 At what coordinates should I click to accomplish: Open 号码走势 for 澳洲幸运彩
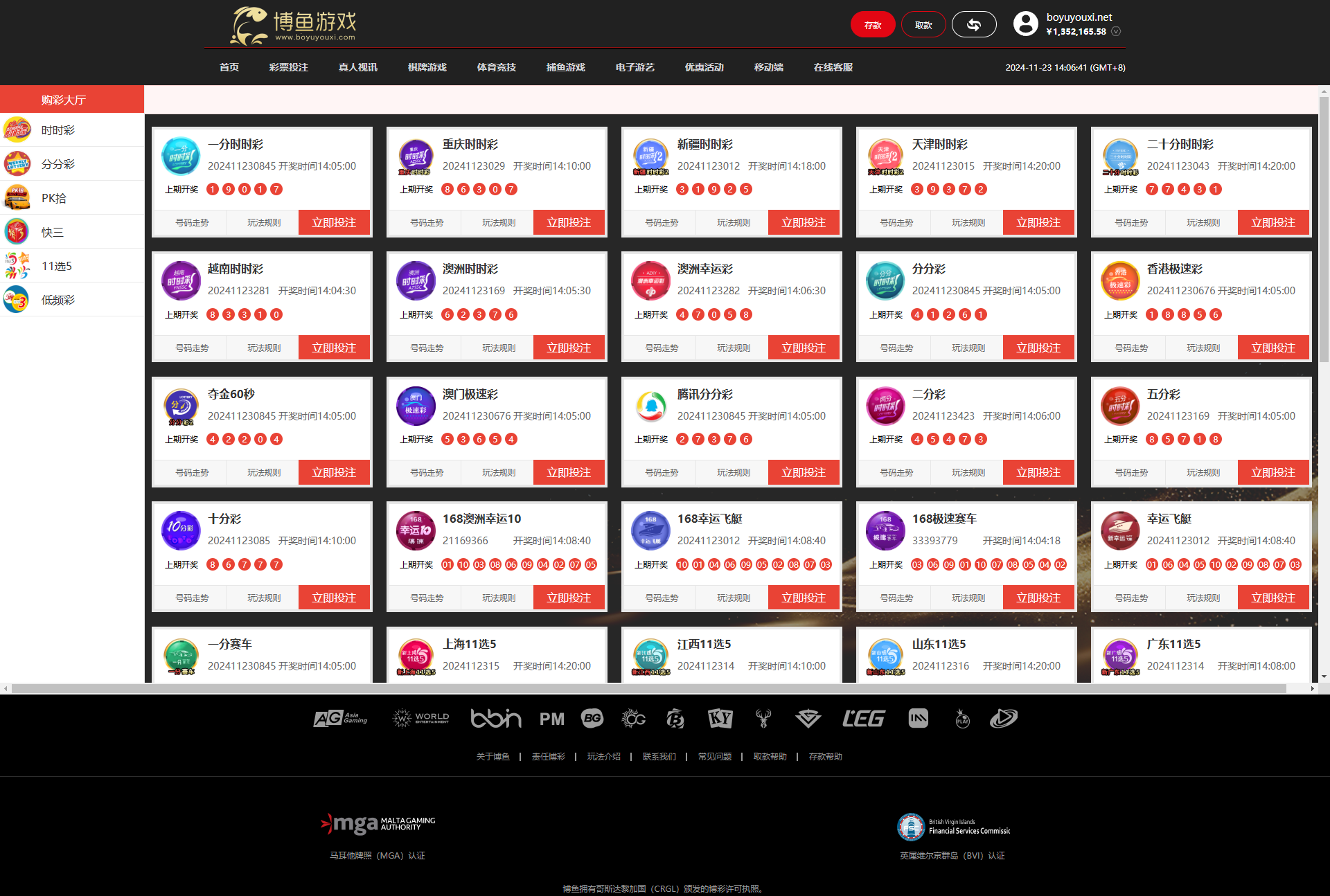662,348
